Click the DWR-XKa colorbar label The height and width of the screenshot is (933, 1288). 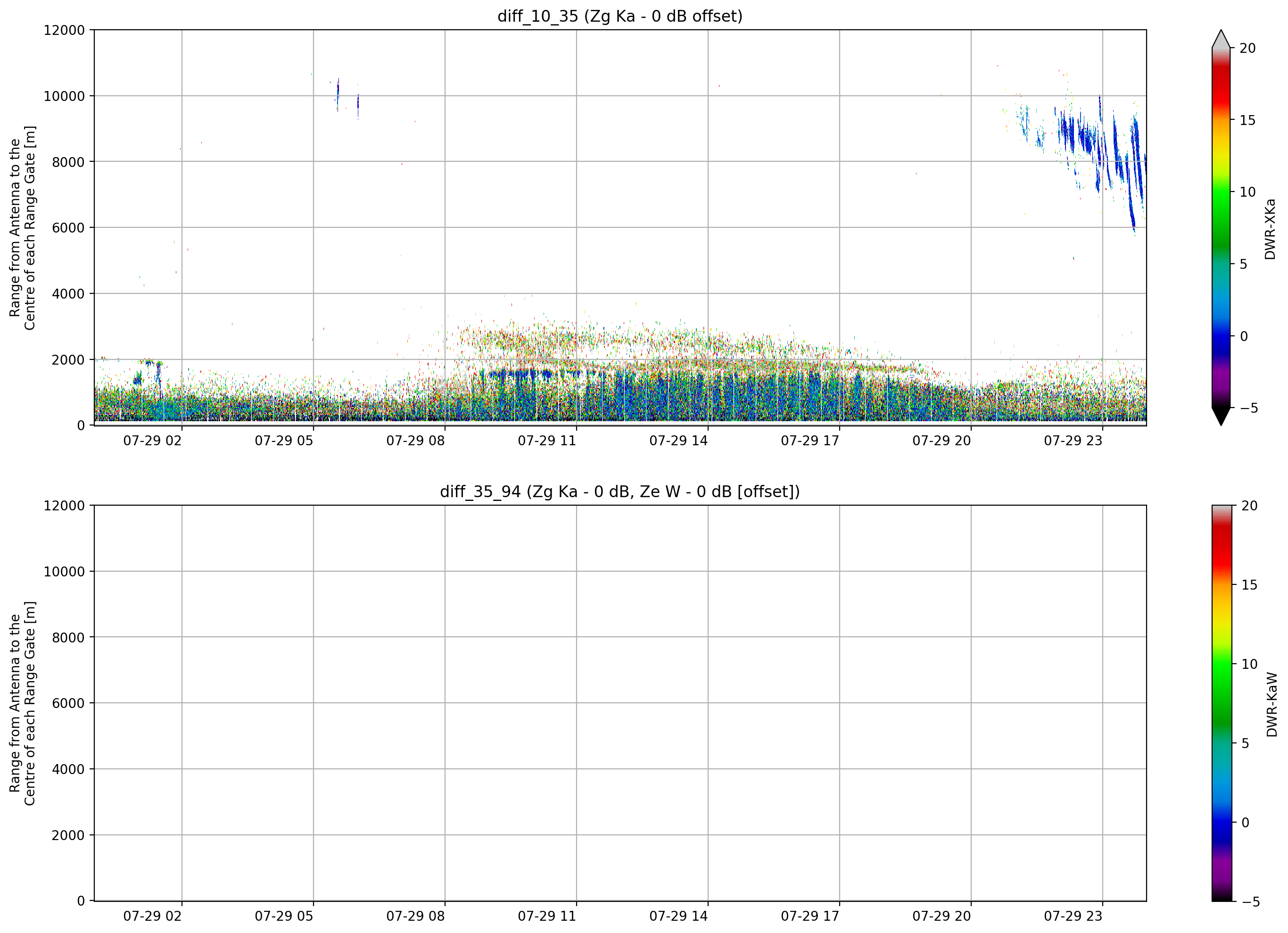tap(1271, 229)
